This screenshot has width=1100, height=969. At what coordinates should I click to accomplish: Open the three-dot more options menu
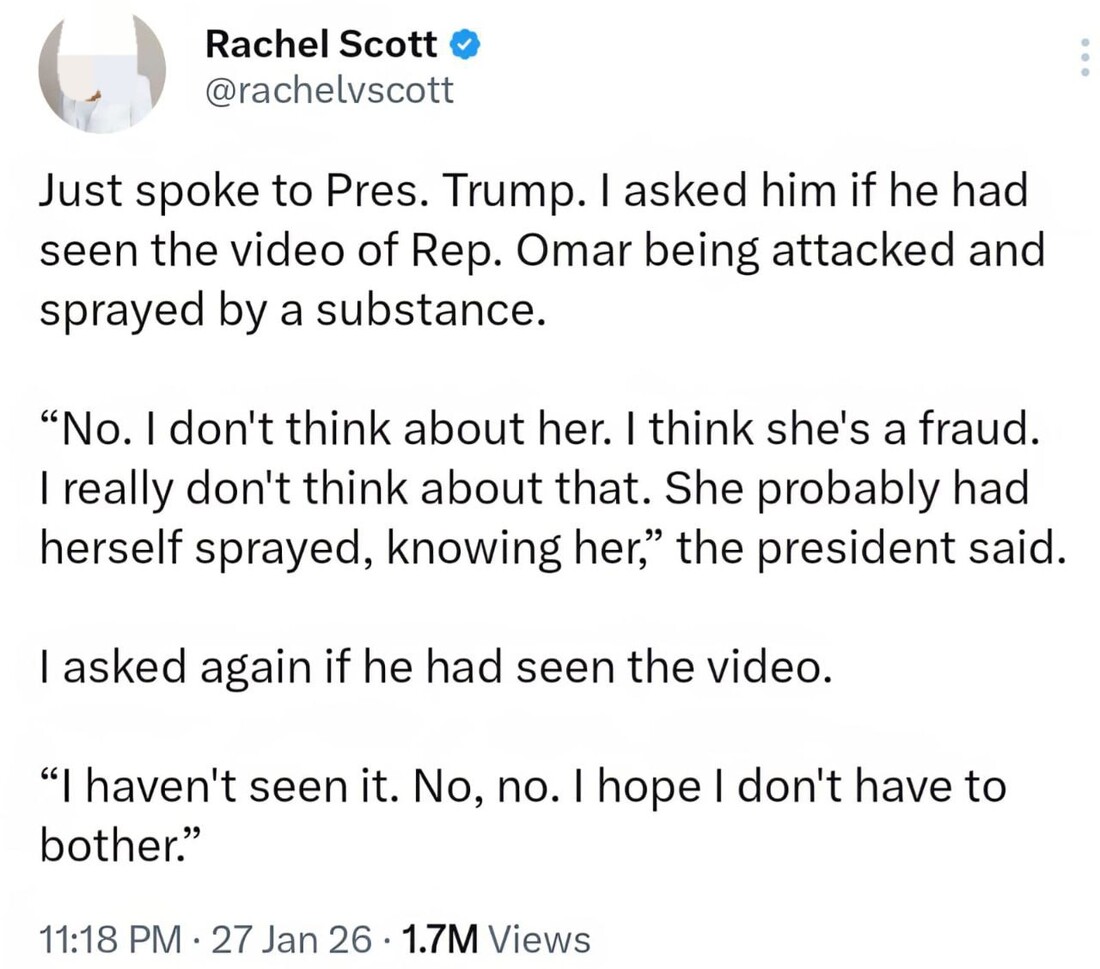click(x=1086, y=58)
